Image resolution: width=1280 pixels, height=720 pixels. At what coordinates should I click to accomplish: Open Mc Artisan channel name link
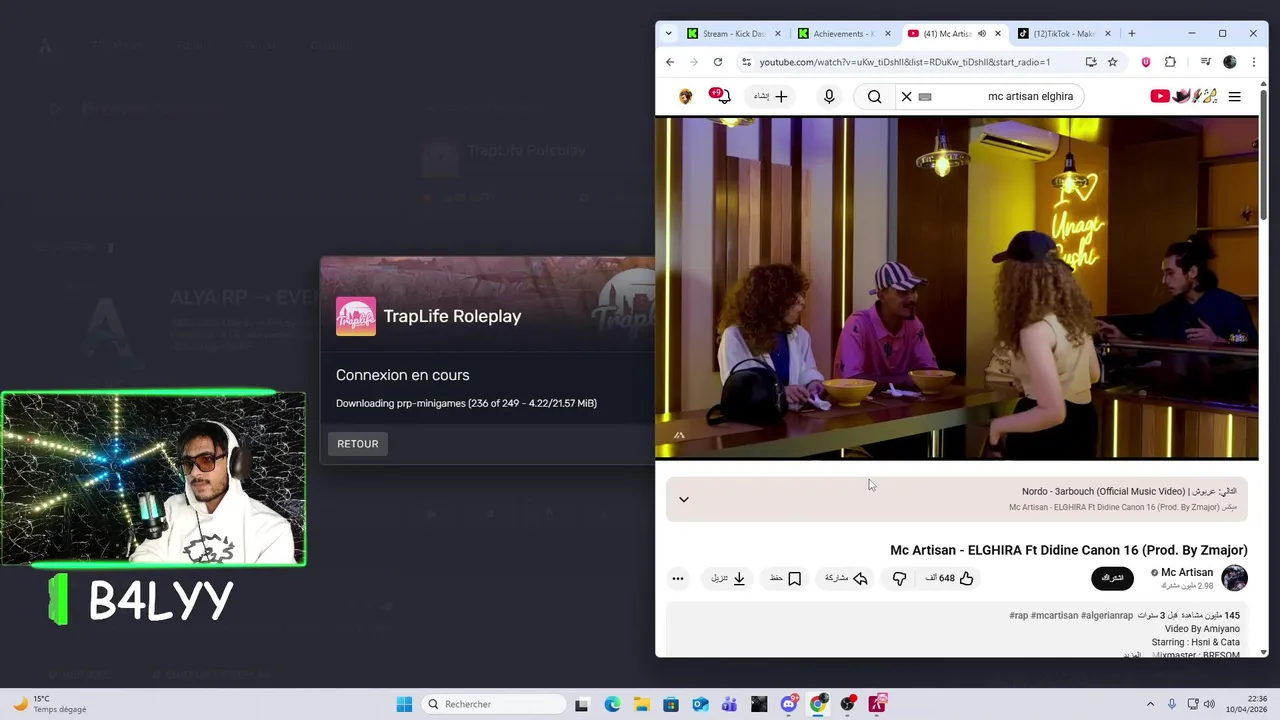tap(1187, 572)
